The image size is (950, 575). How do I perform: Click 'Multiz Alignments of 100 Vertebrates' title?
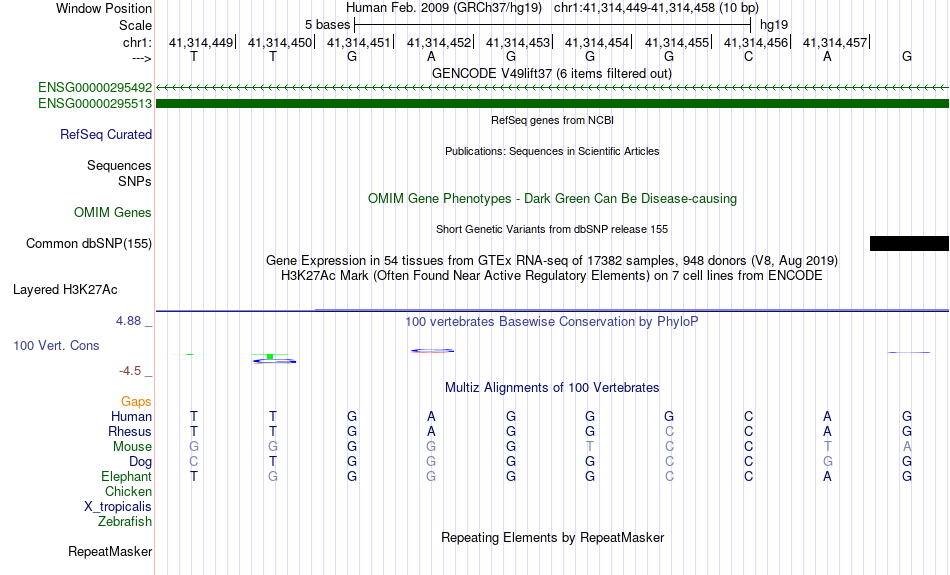[552, 388]
